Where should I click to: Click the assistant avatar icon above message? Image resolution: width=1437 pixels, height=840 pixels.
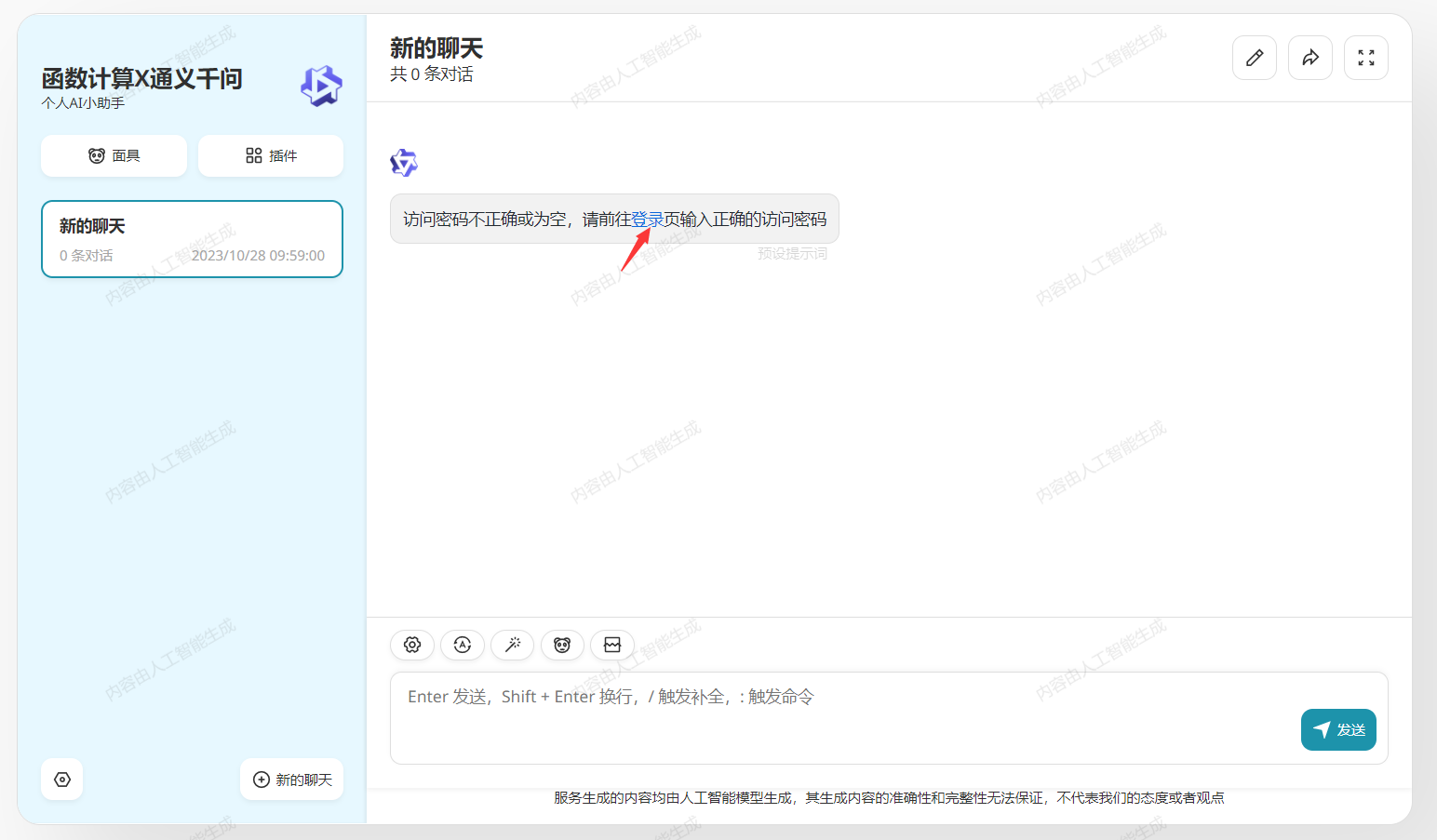coord(404,163)
